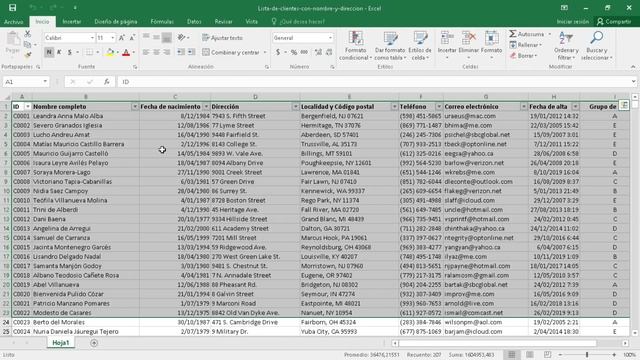Click Iniciar sesión link

[x=573, y=22]
